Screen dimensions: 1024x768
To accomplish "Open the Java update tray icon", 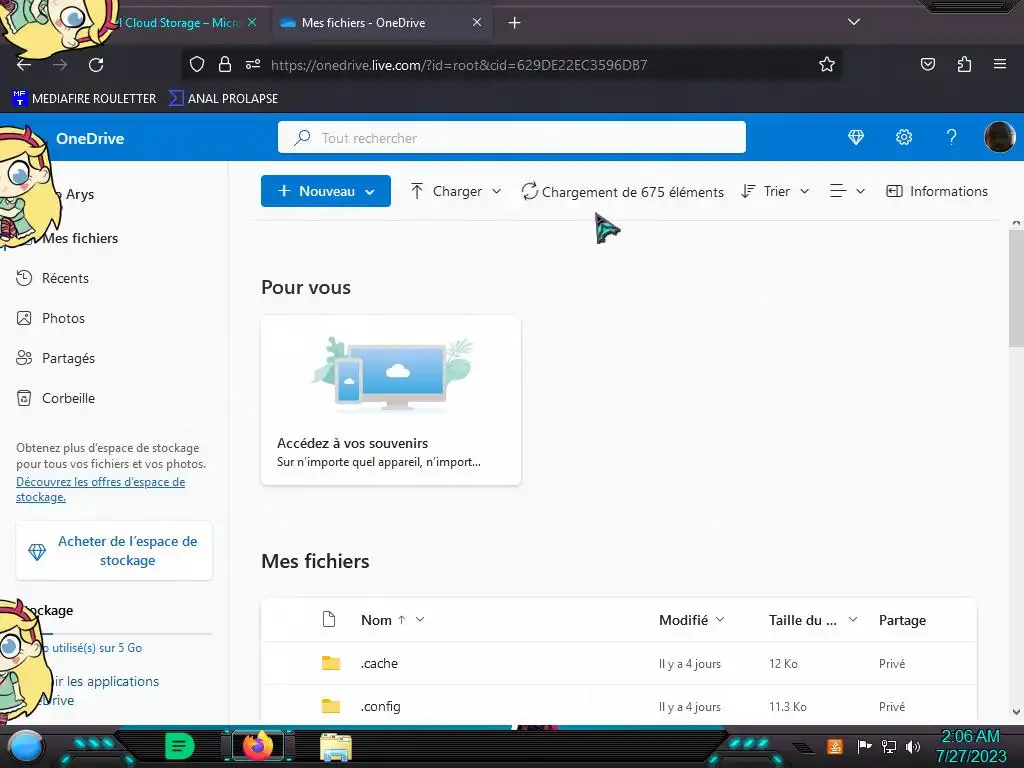I will click(835, 746).
